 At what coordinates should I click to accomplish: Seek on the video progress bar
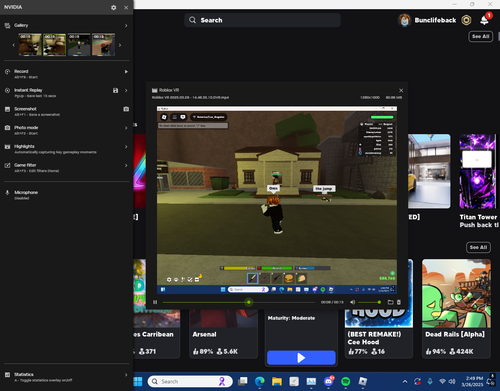[x=239, y=302]
